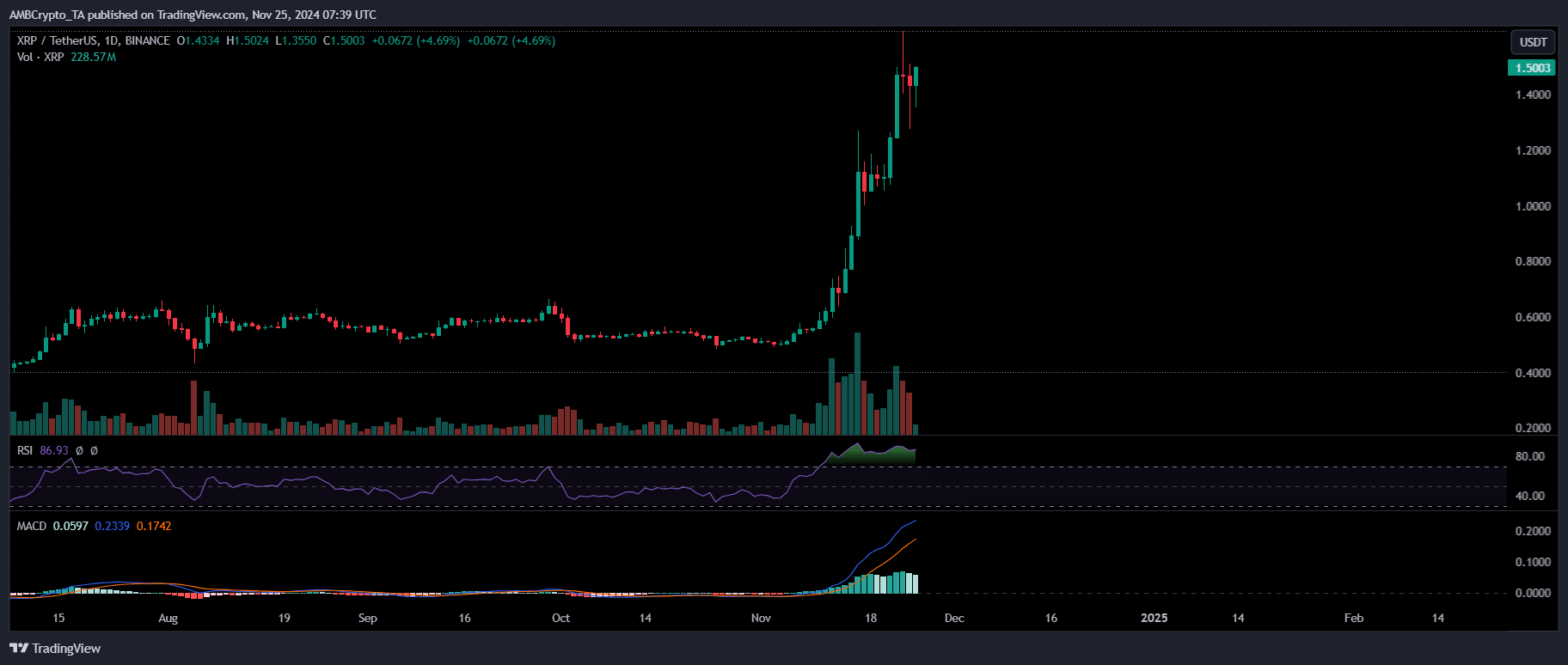Click the Sep date on time axis
1568x665 pixels.
[367, 618]
